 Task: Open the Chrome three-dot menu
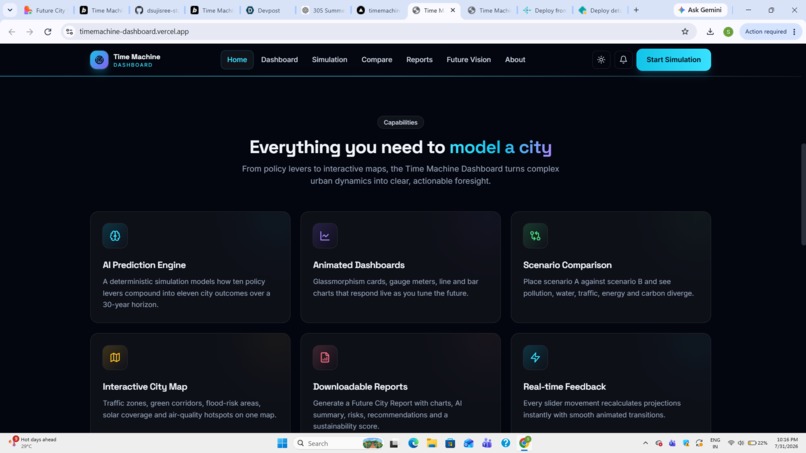(x=794, y=32)
